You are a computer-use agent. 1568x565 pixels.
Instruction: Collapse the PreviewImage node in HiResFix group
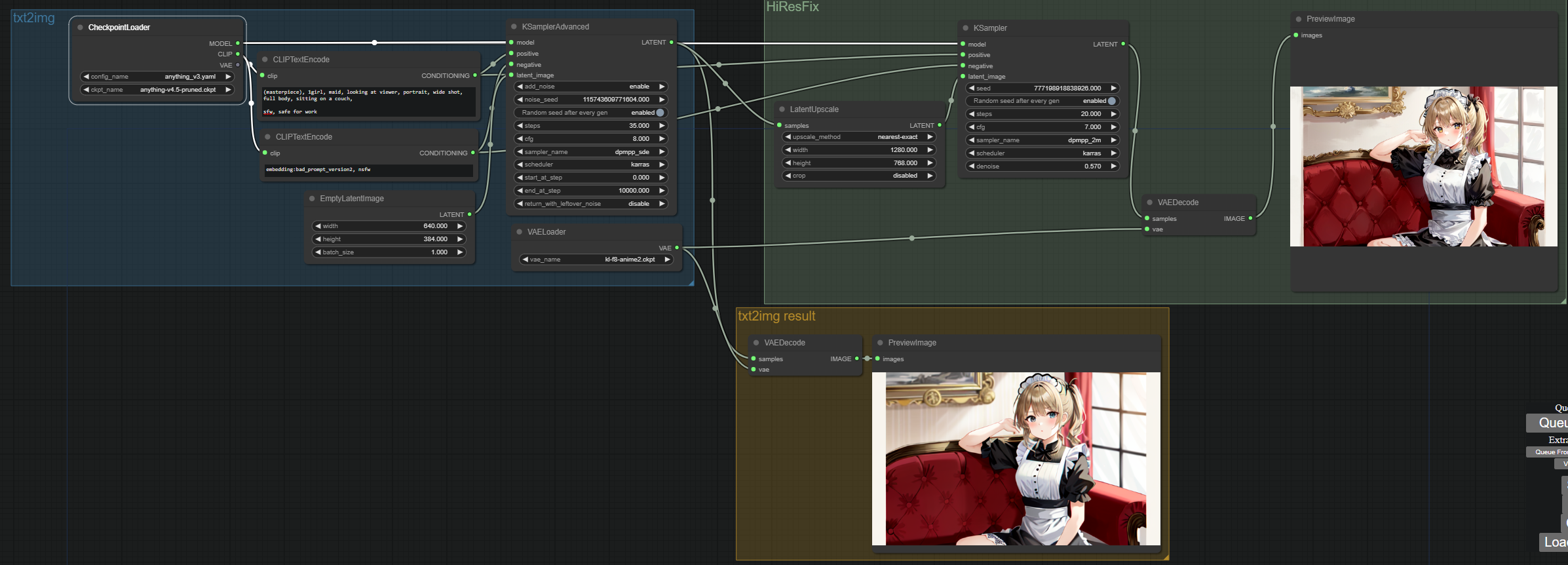[x=1298, y=19]
